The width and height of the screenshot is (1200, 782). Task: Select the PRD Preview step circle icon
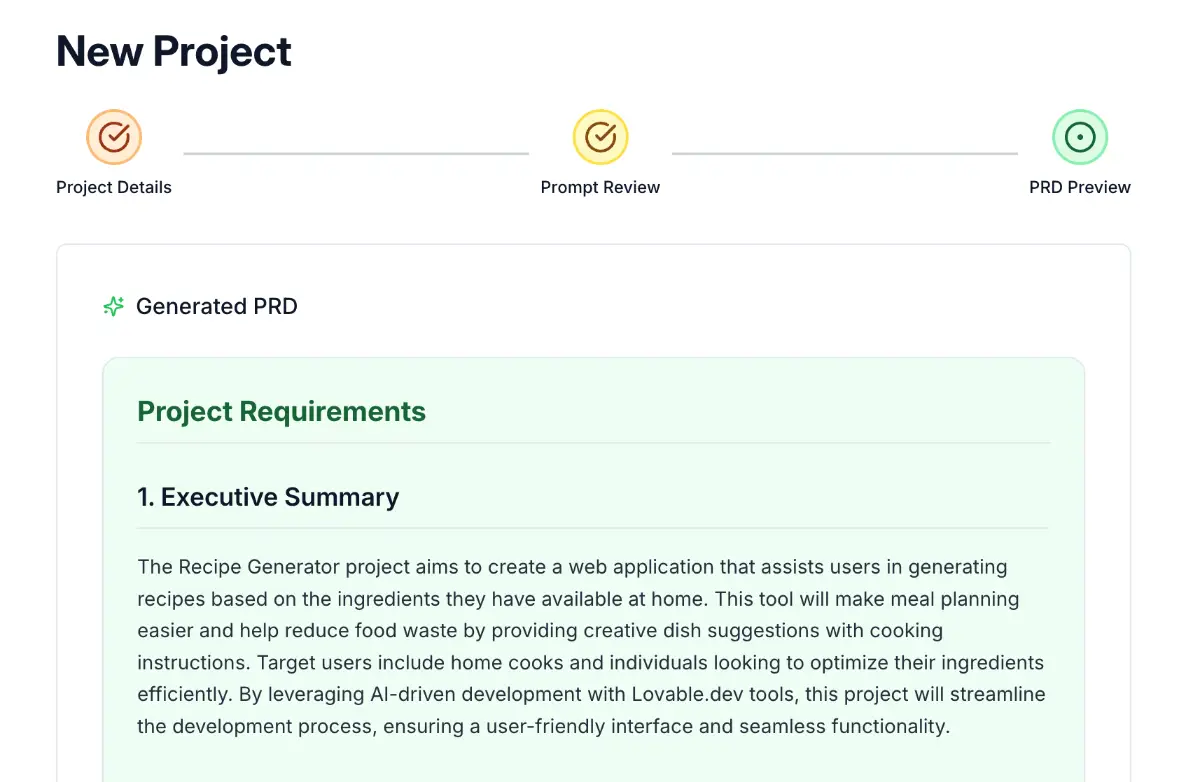pos(1080,137)
